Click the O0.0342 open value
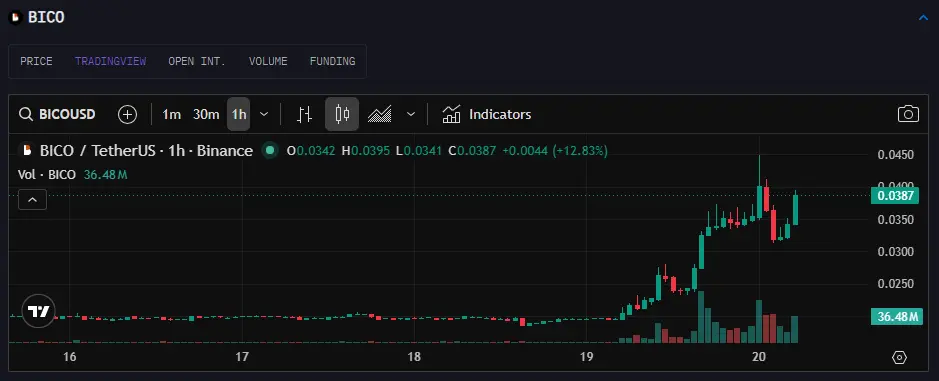The height and width of the screenshot is (381, 939). (311, 151)
